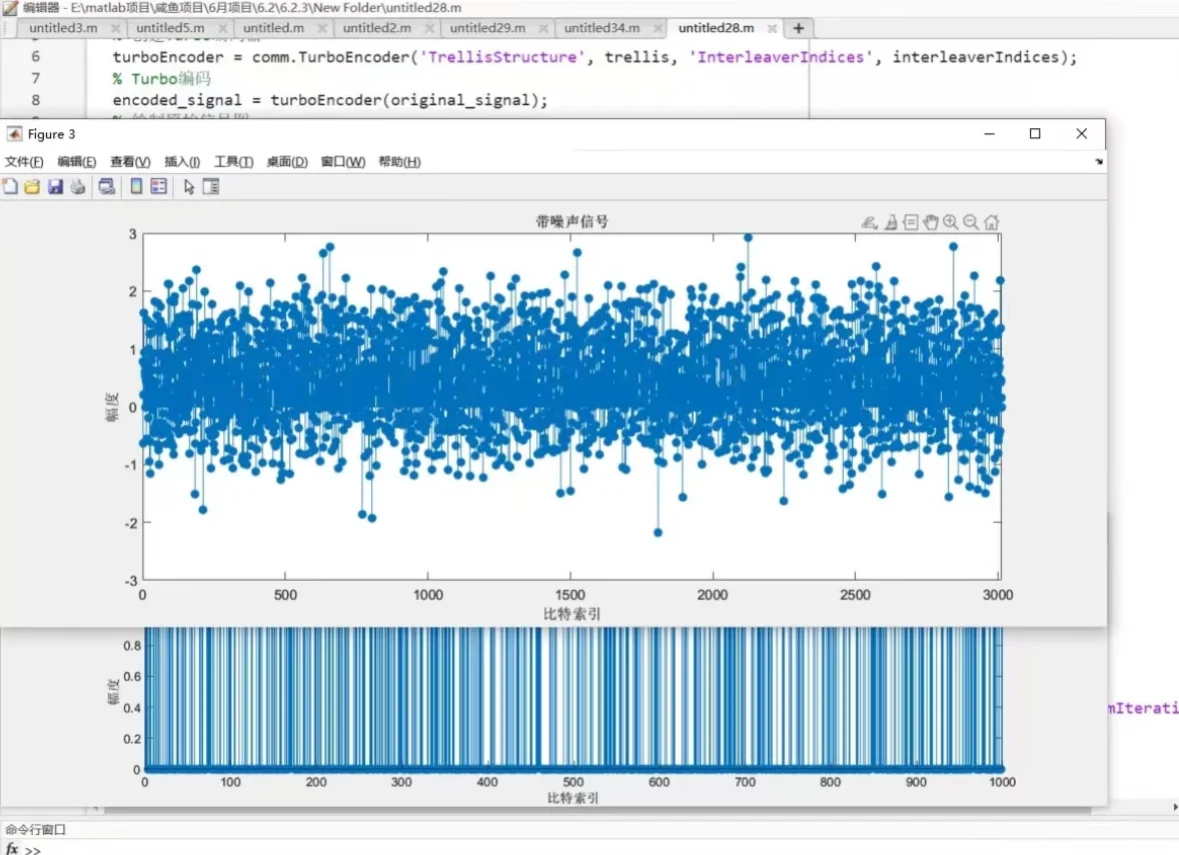Image resolution: width=1179 pixels, height=855 pixels.
Task: Open the 查看(V) menu
Action: point(130,162)
